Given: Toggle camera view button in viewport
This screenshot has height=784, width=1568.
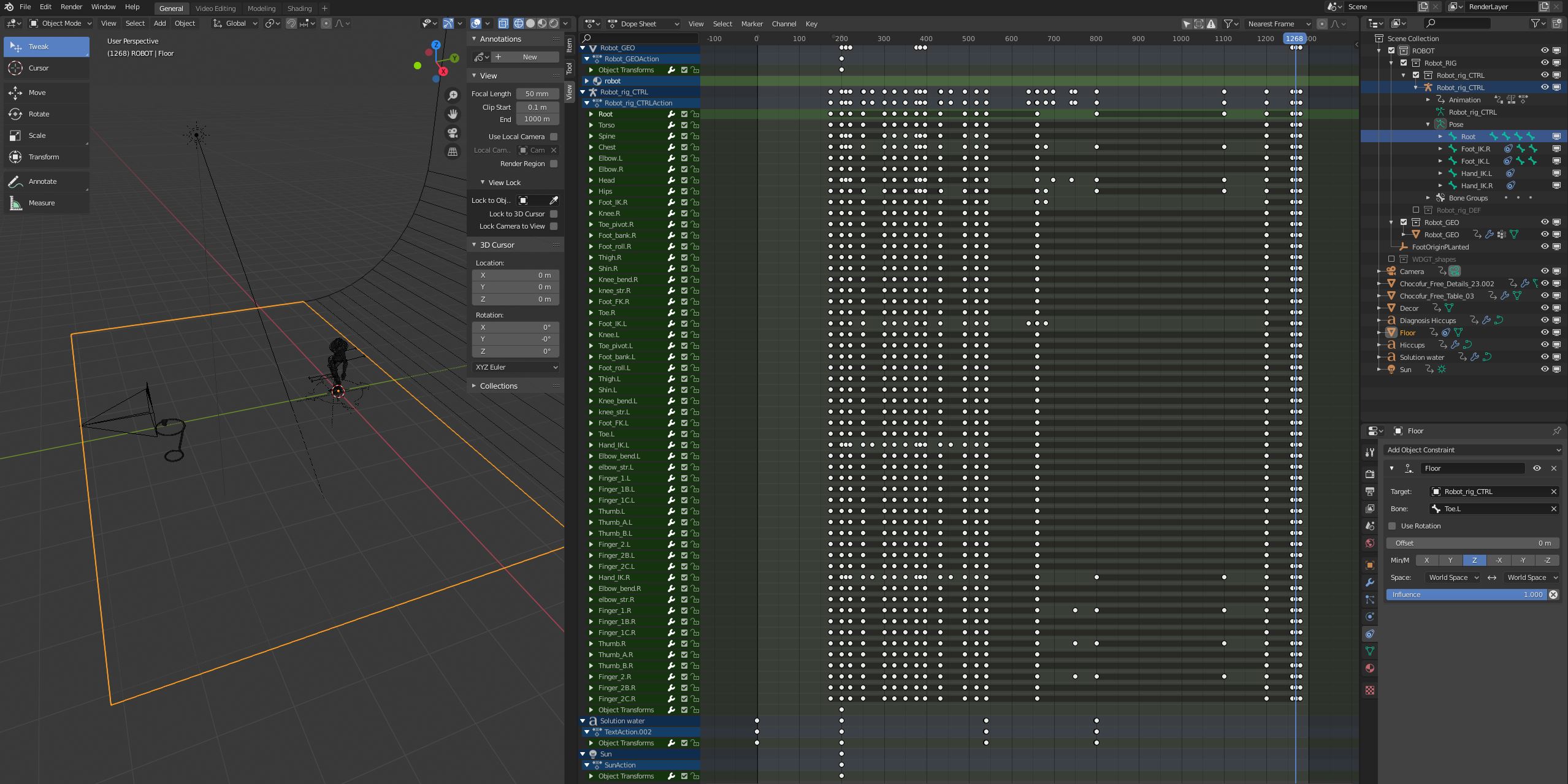Looking at the screenshot, I should coord(453,133).
